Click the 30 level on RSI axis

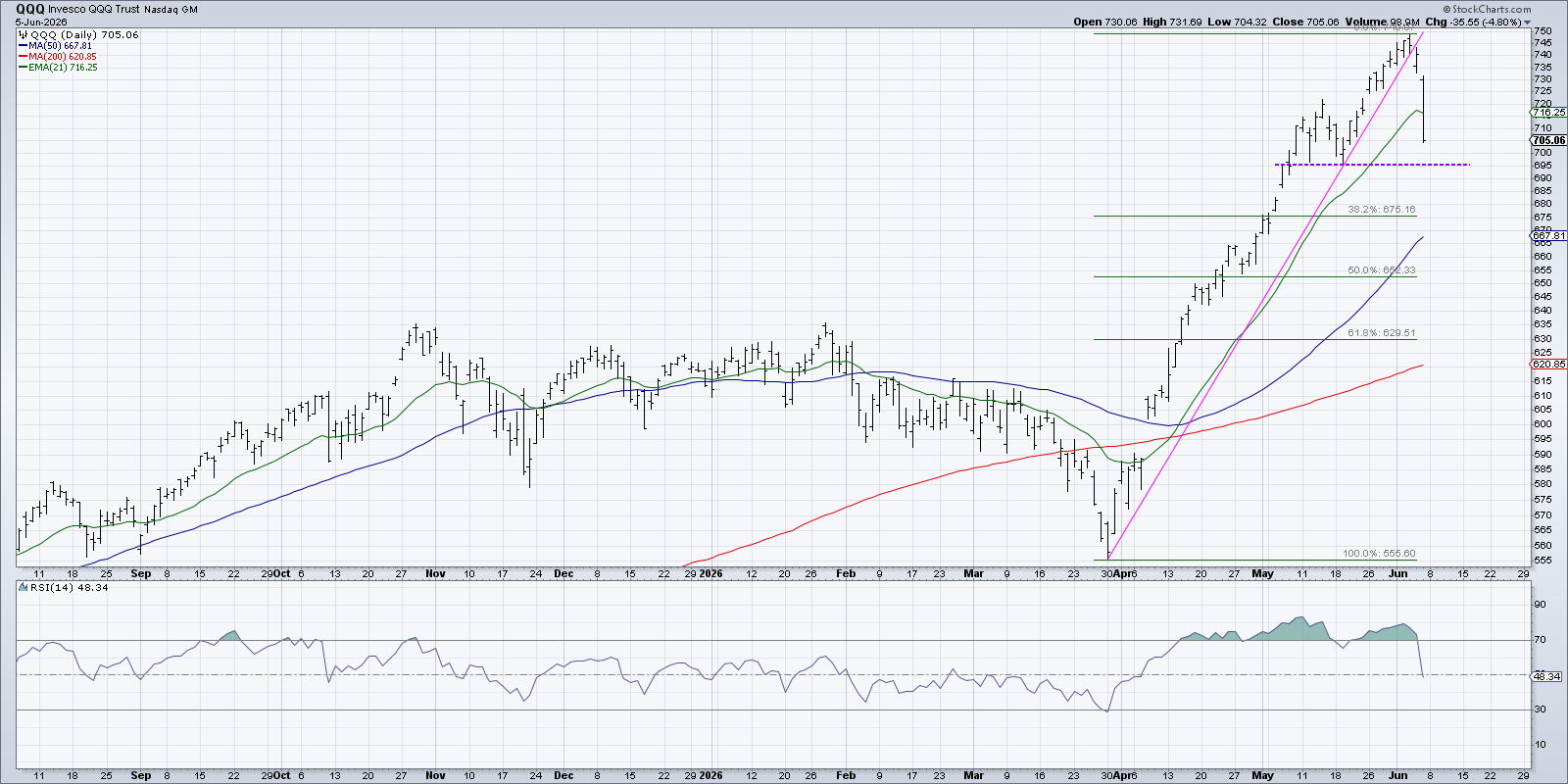pyautogui.click(x=1540, y=710)
